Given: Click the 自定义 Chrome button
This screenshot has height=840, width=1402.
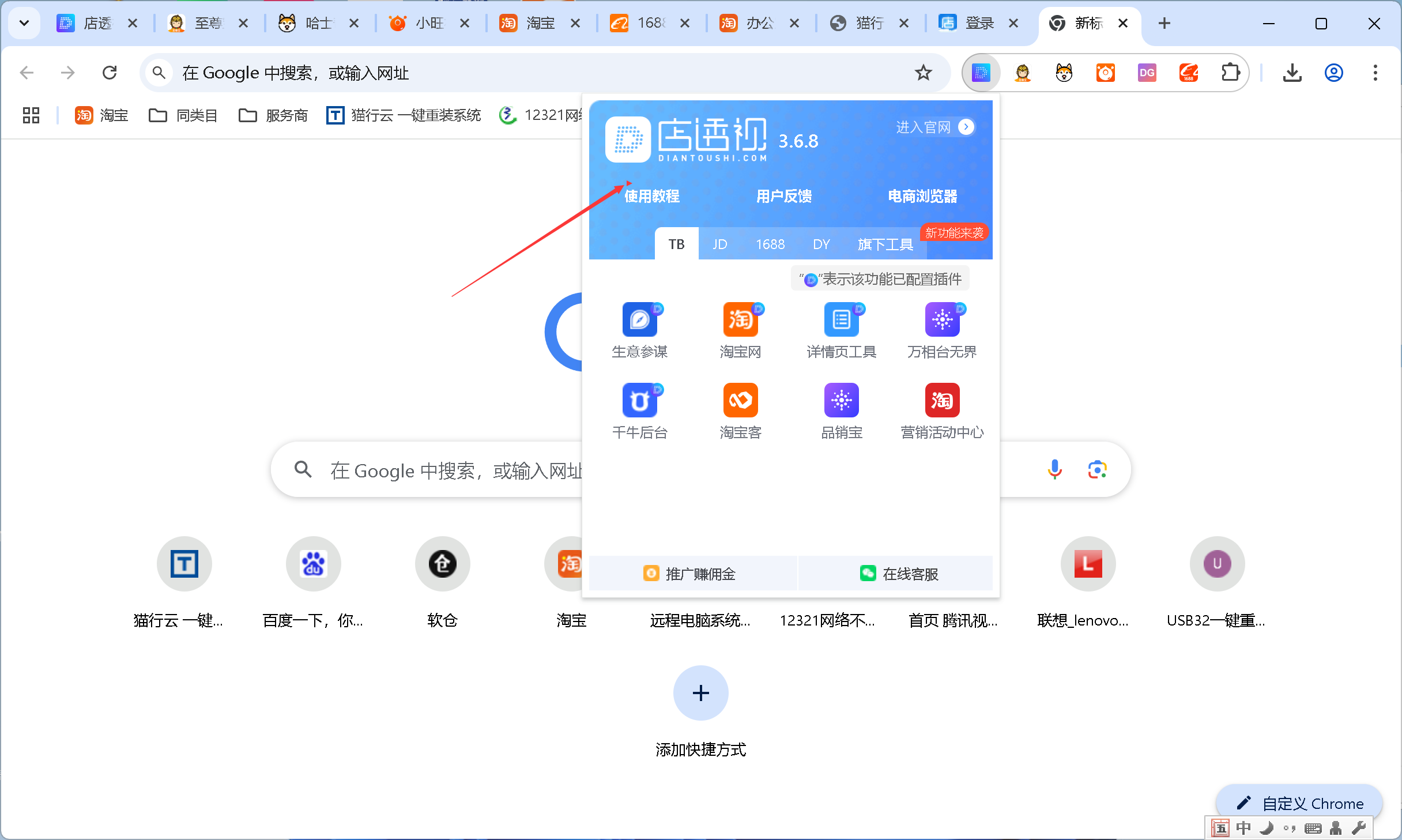Looking at the screenshot, I should (x=1299, y=803).
